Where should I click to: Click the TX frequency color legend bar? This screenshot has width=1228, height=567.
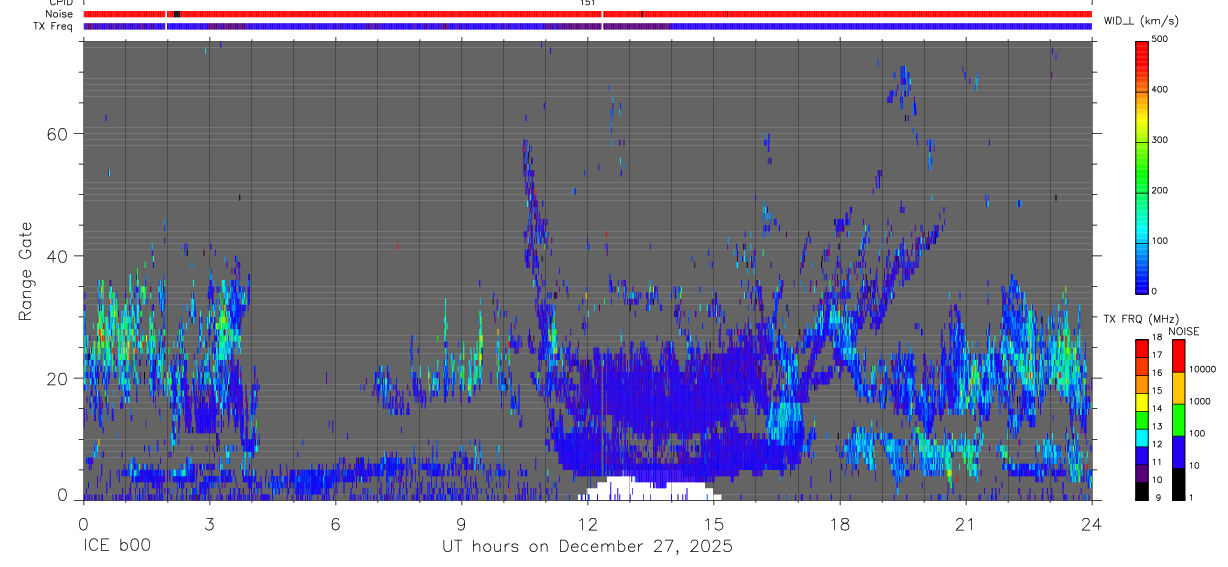pos(1142,420)
